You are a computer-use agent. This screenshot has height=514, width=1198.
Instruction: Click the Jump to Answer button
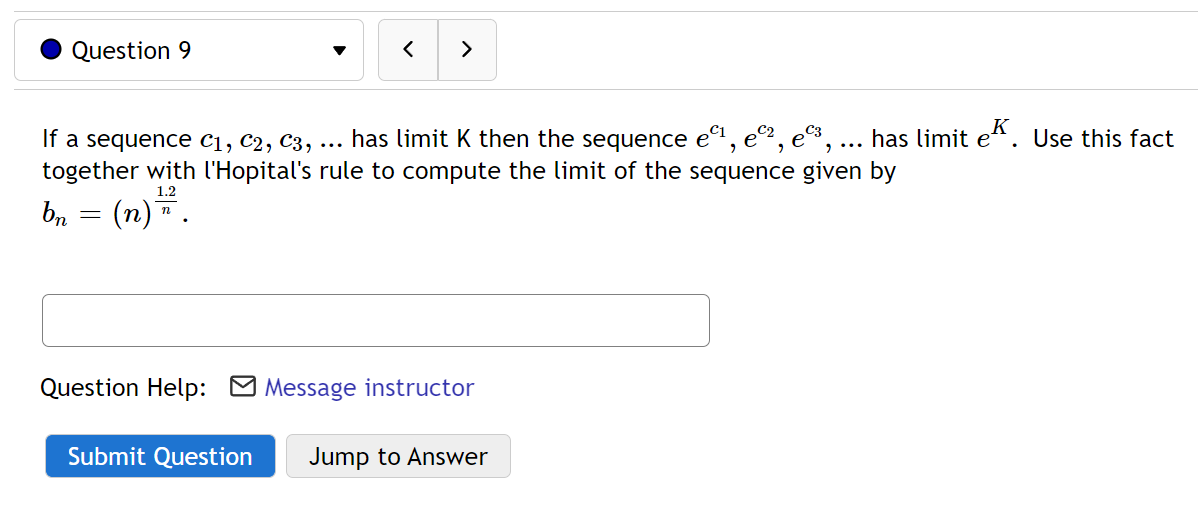pos(398,456)
